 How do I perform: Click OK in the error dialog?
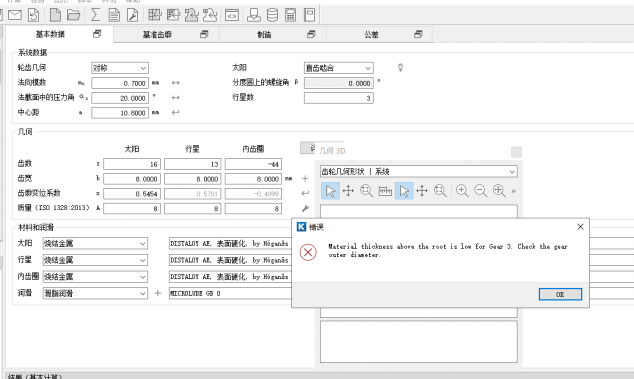pyautogui.click(x=560, y=294)
